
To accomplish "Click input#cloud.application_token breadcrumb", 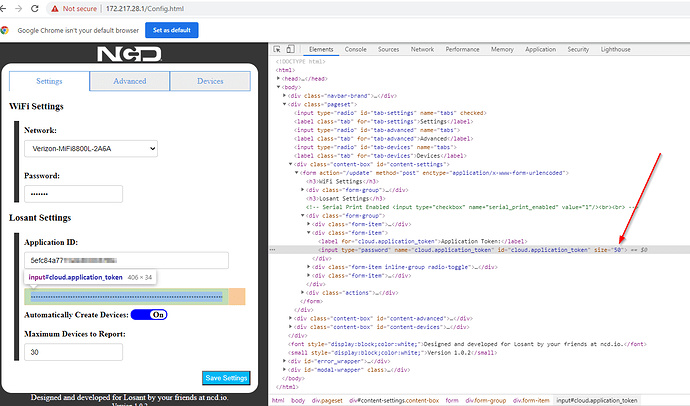I will 597,400.
